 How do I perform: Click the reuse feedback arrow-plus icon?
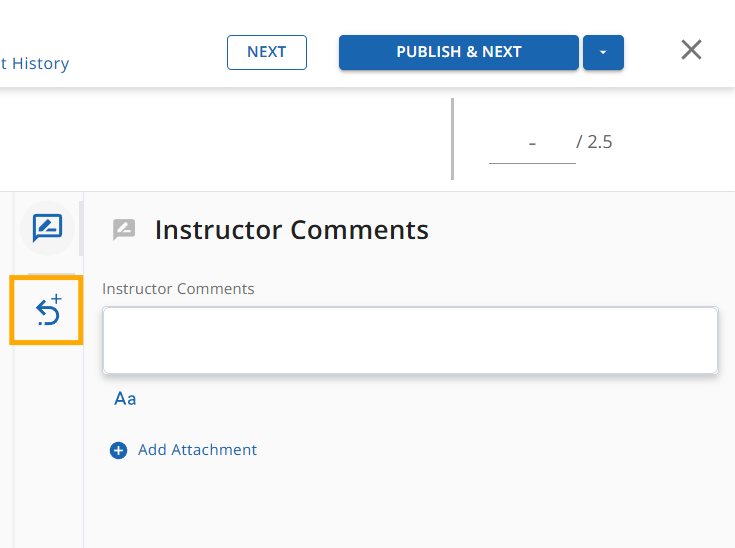[47, 311]
